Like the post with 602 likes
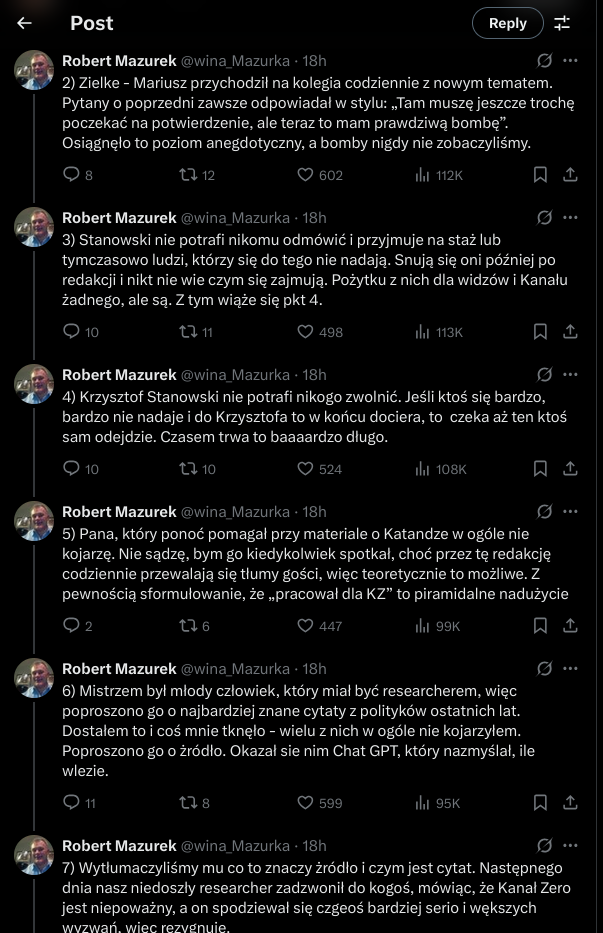This screenshot has height=933, width=603. (x=306, y=175)
